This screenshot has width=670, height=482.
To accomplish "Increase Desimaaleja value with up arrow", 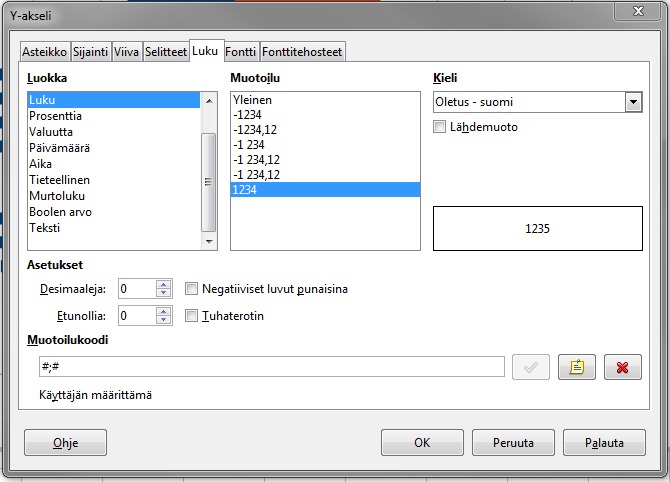I will 164,284.
